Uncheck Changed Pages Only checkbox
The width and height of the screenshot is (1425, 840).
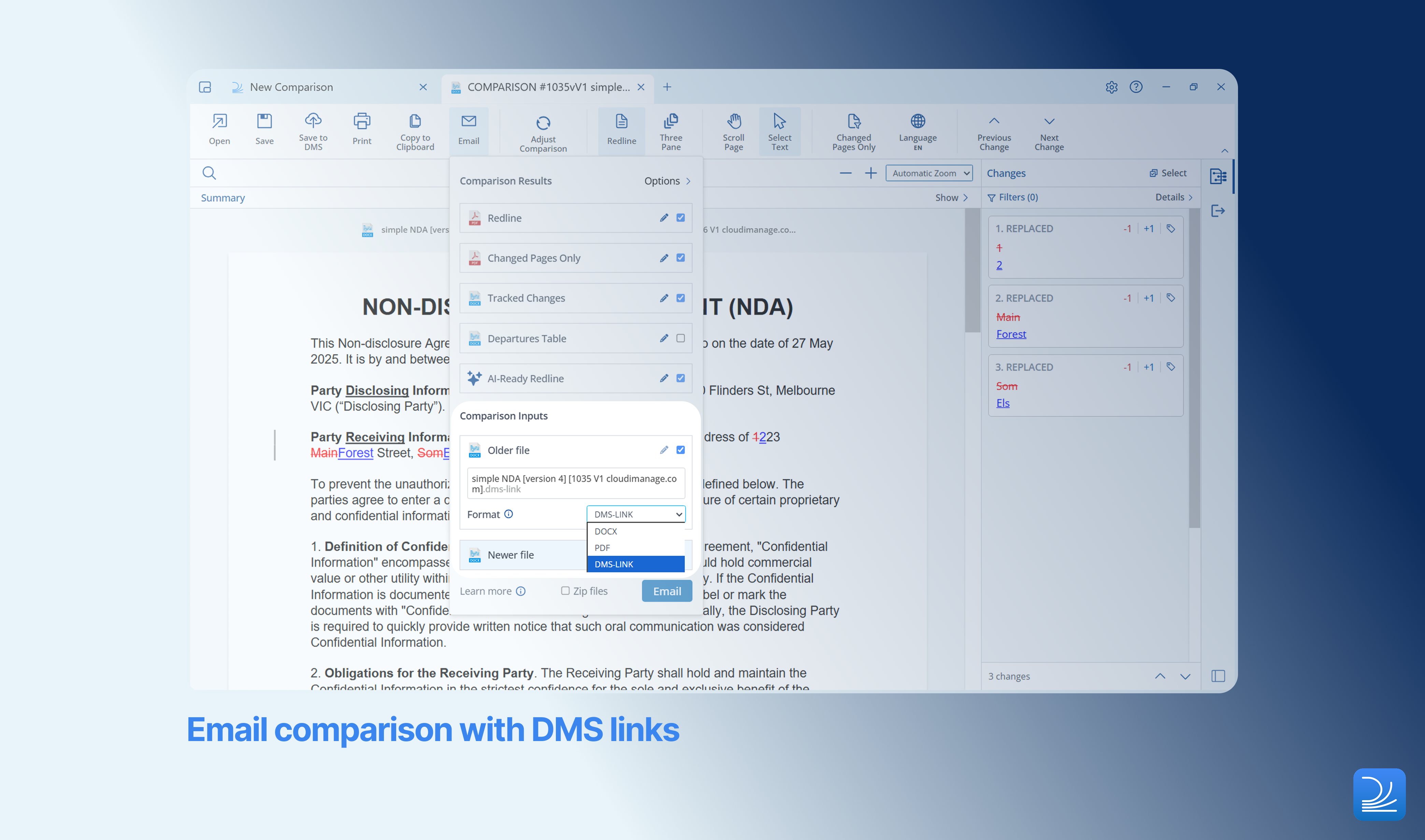(680, 258)
